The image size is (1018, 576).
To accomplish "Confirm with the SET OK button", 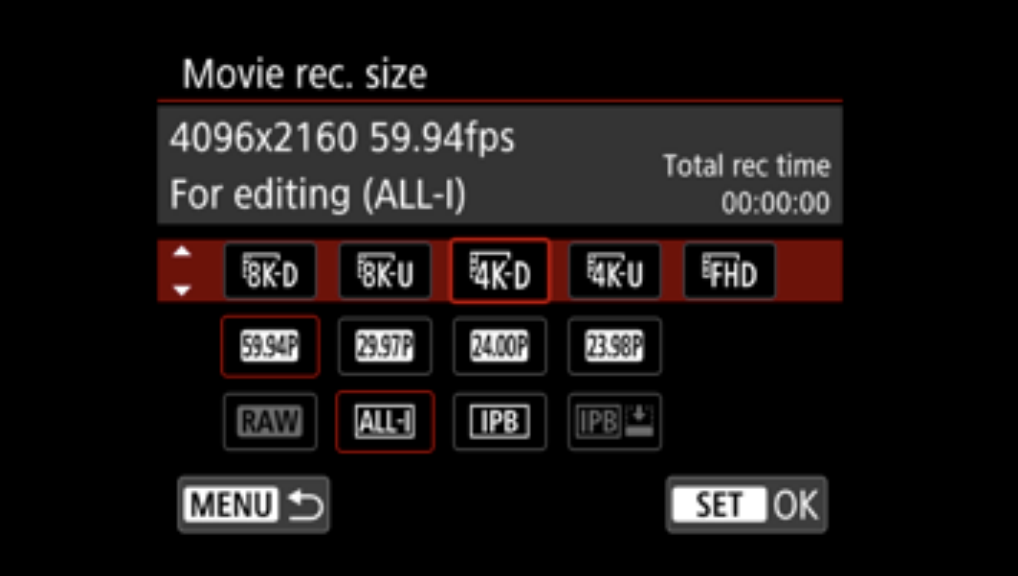I will point(747,505).
